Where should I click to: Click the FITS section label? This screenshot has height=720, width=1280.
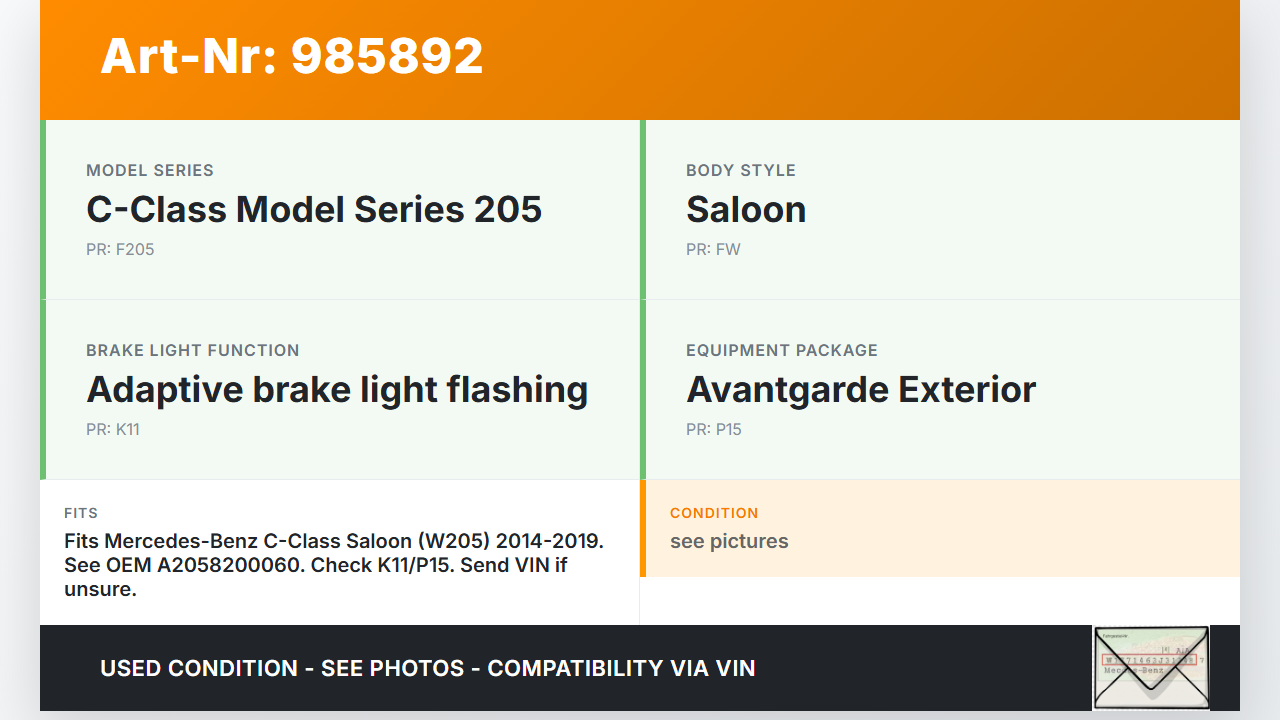click(x=81, y=513)
